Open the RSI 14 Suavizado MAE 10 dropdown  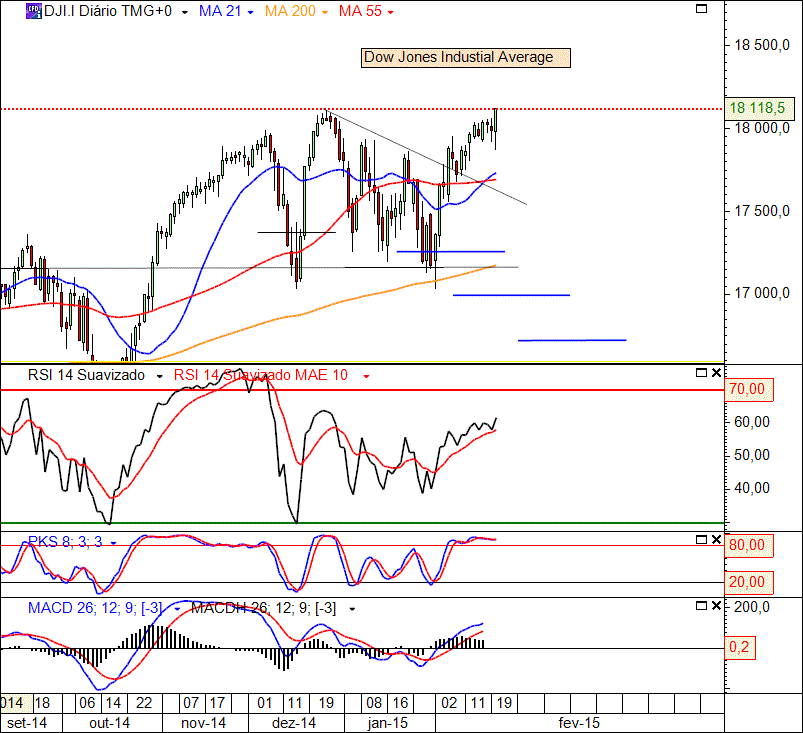[x=366, y=376]
